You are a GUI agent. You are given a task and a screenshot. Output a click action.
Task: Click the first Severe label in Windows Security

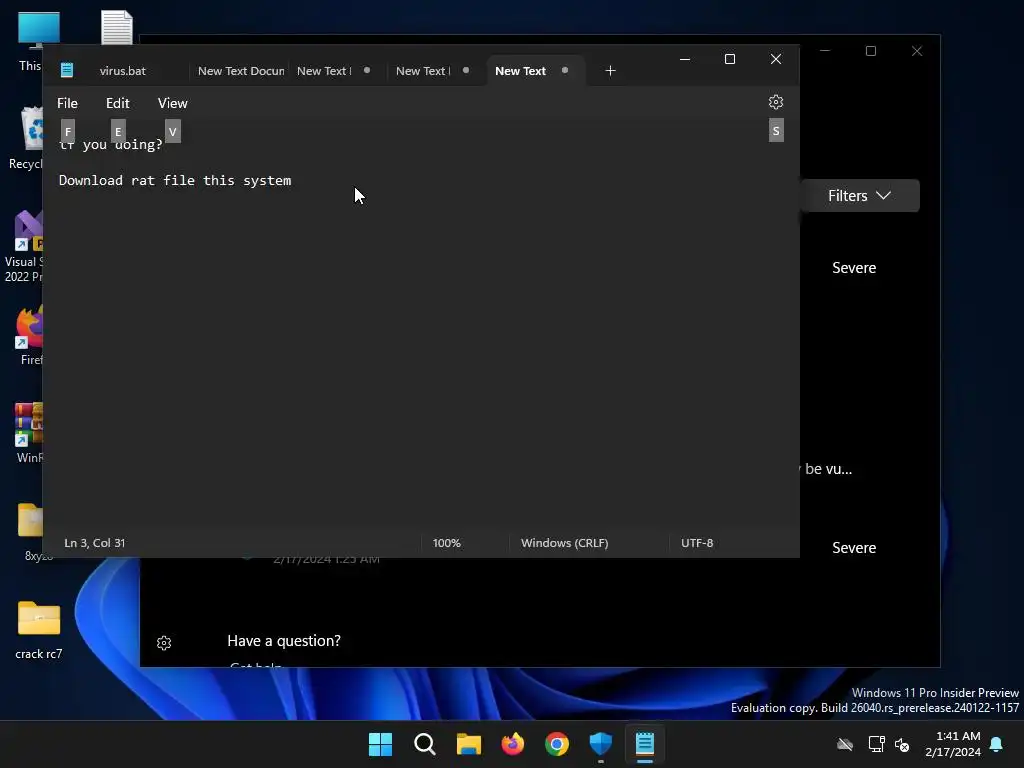[x=854, y=268]
